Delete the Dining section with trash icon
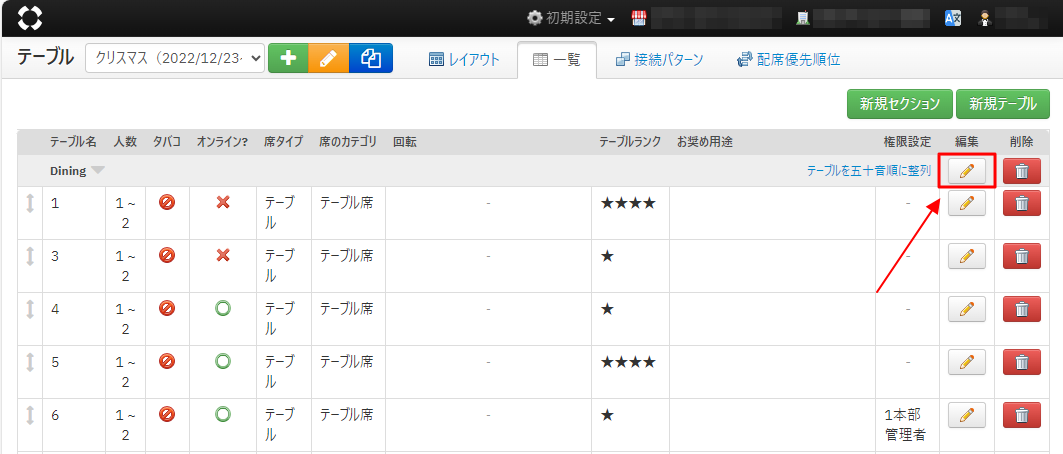The image size is (1063, 454). coord(1021,171)
